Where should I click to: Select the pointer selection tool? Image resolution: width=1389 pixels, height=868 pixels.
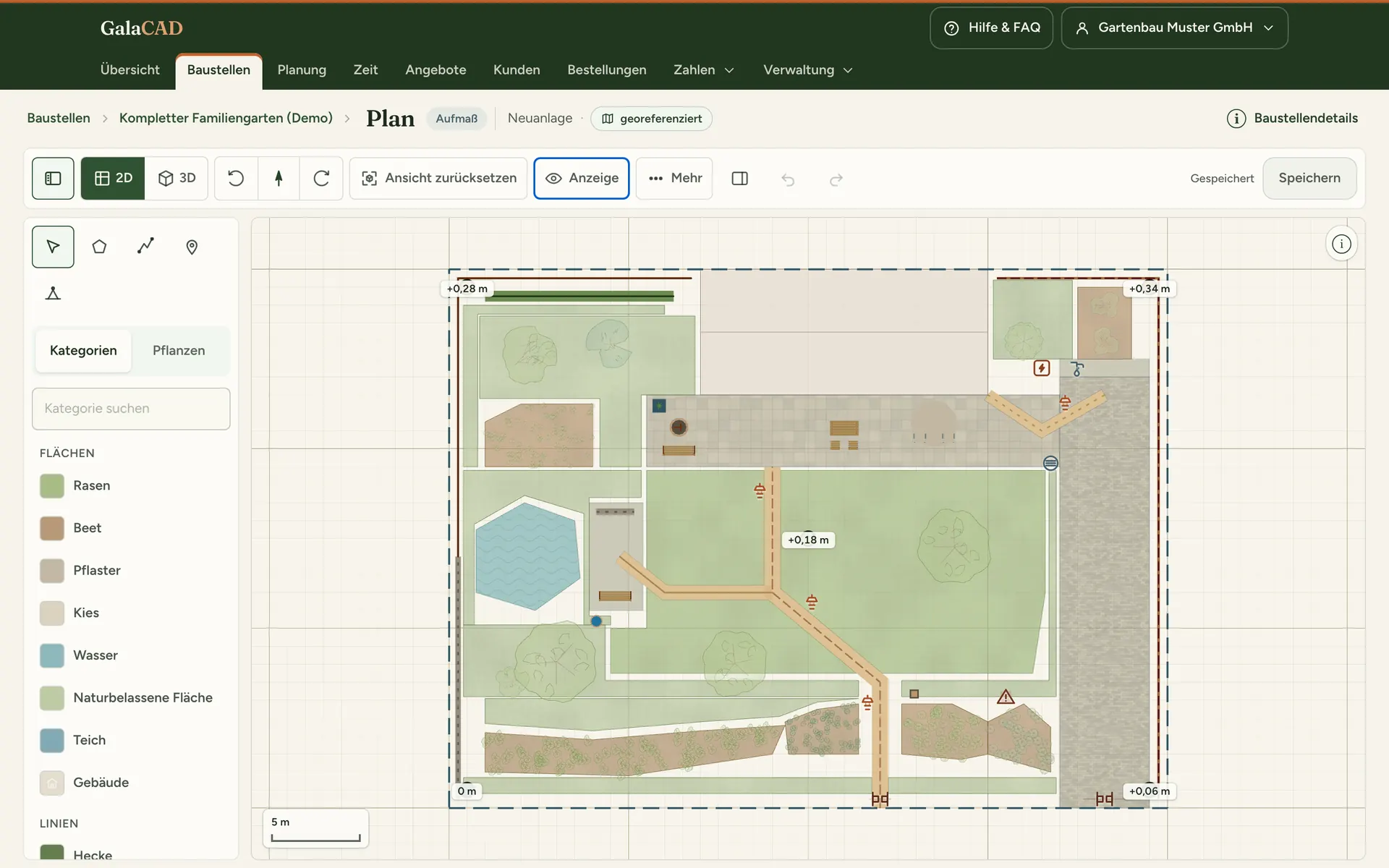click(x=53, y=247)
